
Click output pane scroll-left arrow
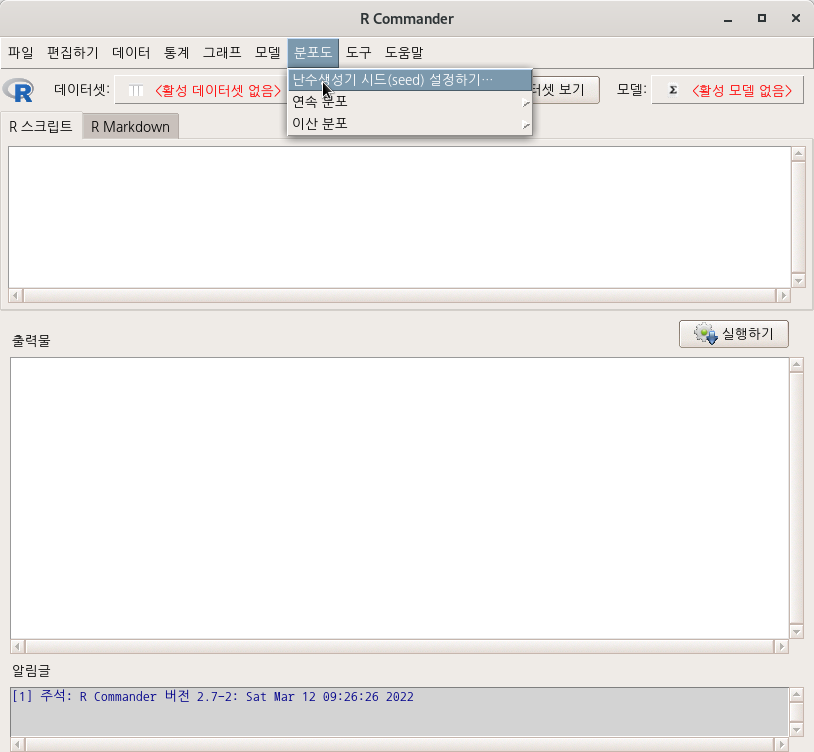point(17,646)
